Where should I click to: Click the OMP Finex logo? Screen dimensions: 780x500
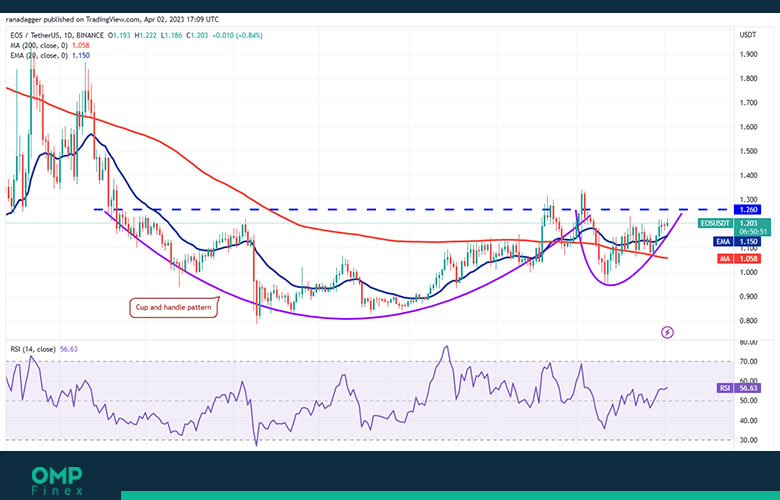pos(57,481)
